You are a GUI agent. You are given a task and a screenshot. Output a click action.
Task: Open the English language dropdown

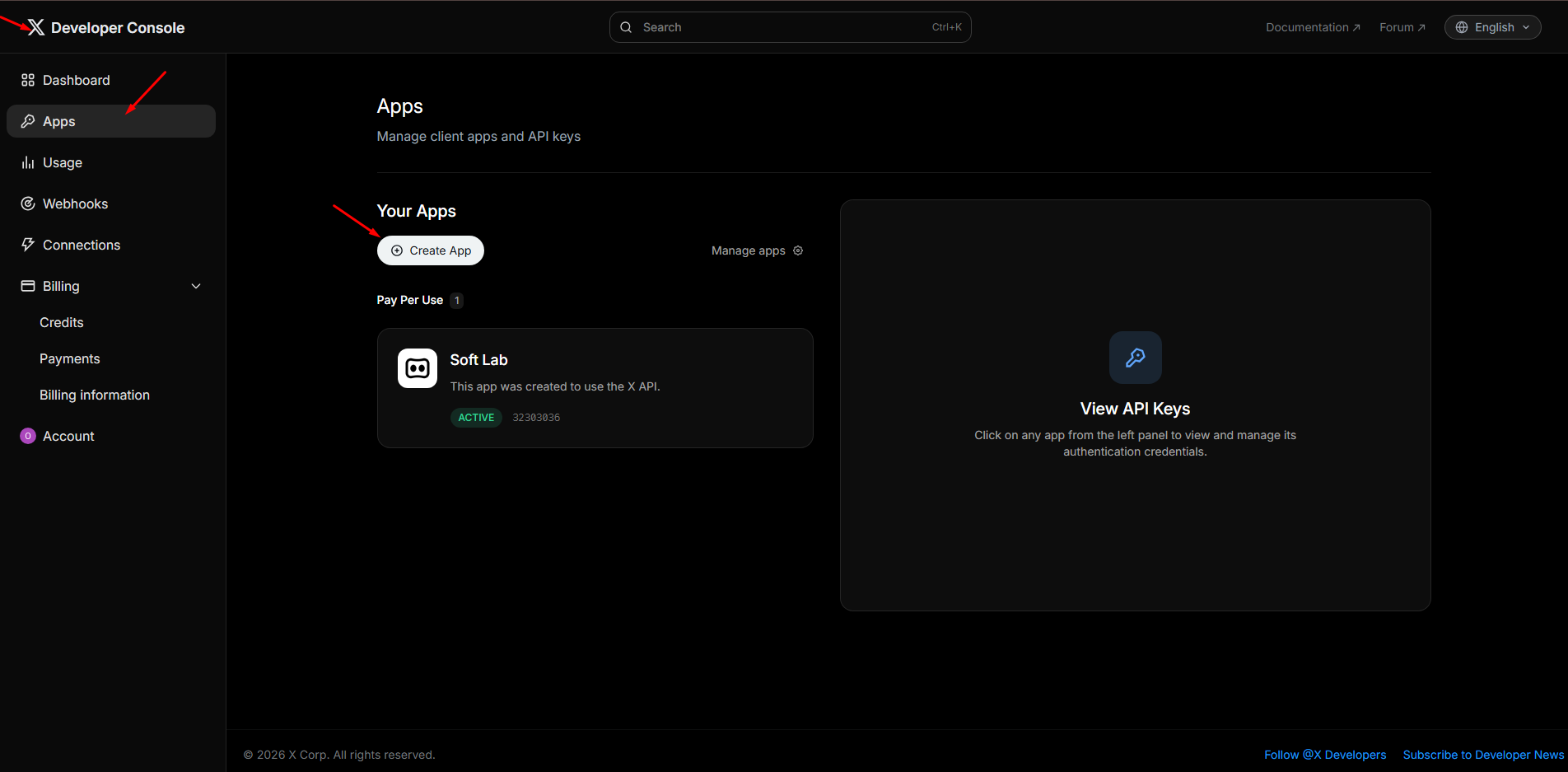[x=1492, y=27]
